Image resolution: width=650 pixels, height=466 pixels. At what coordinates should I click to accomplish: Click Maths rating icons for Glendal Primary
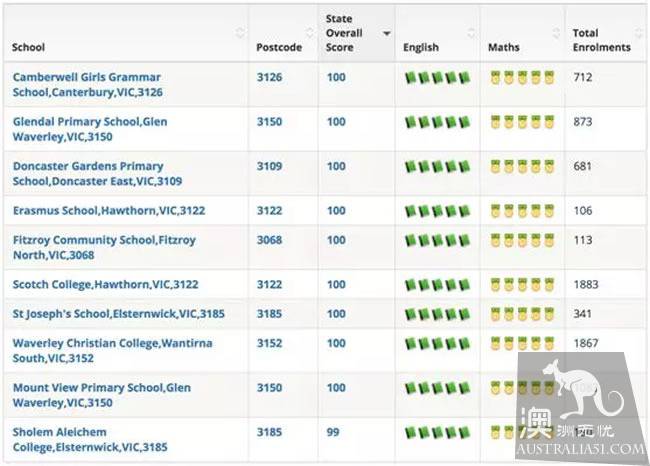point(522,122)
